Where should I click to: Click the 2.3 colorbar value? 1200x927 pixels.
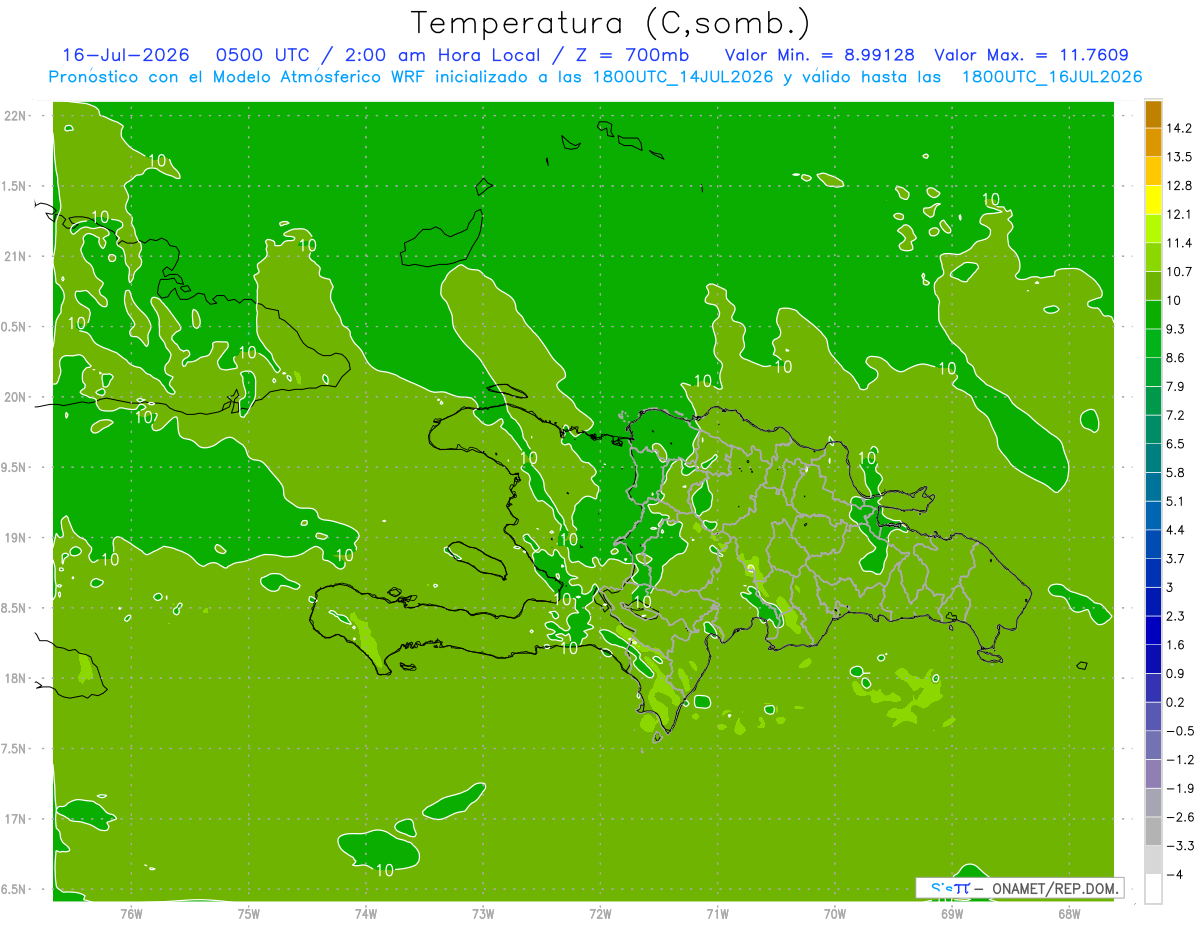point(1176,616)
